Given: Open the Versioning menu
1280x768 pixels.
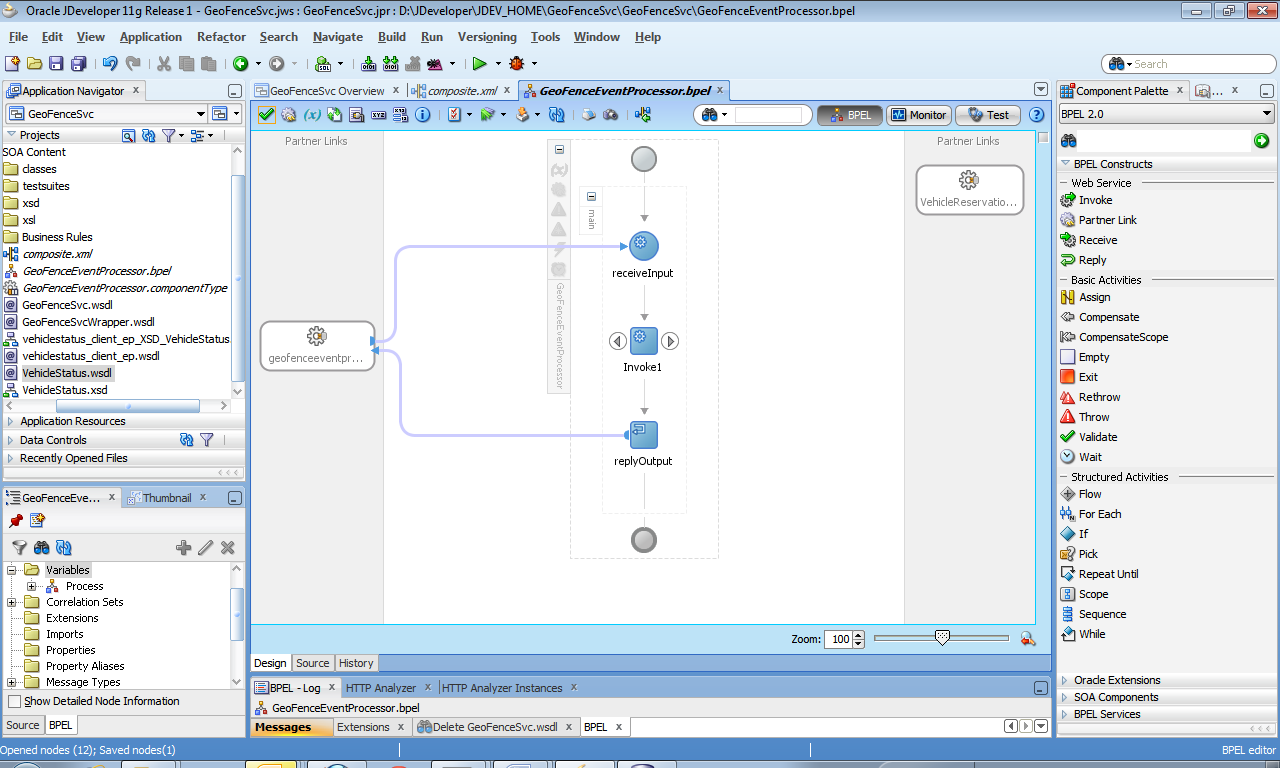Looking at the screenshot, I should (487, 37).
